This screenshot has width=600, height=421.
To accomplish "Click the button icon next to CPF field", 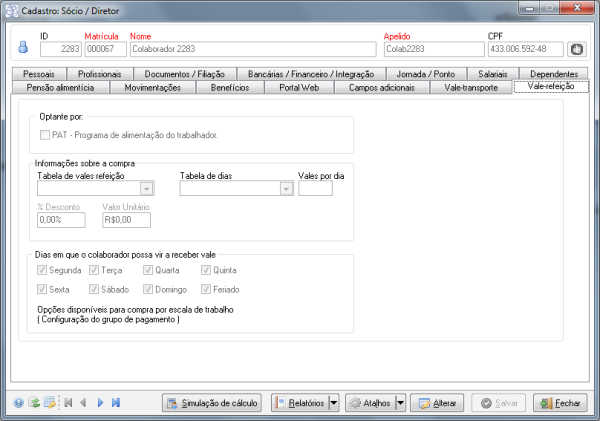I will [x=576, y=48].
